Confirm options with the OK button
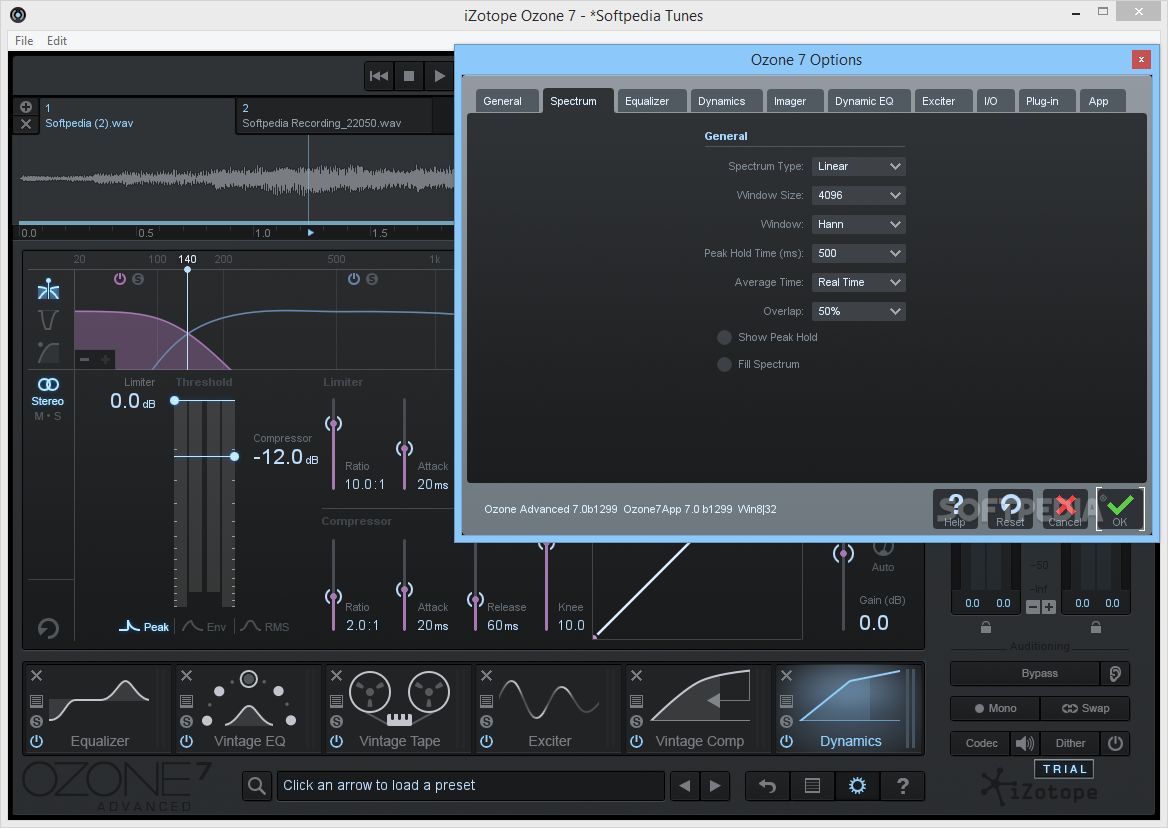The width and height of the screenshot is (1168, 828). pos(1120,509)
